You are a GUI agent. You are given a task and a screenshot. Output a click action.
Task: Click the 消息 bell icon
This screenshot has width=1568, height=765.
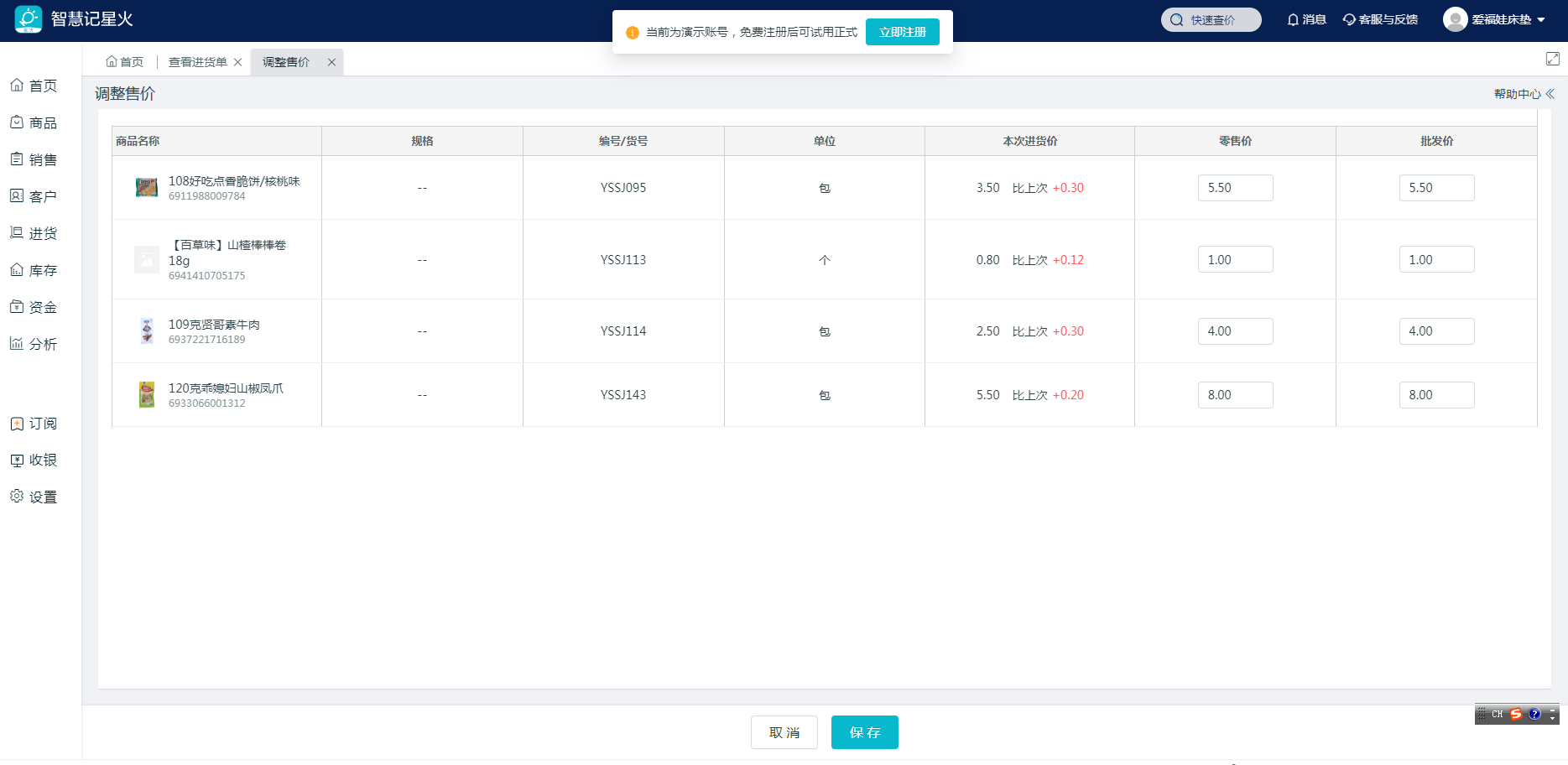click(1293, 19)
